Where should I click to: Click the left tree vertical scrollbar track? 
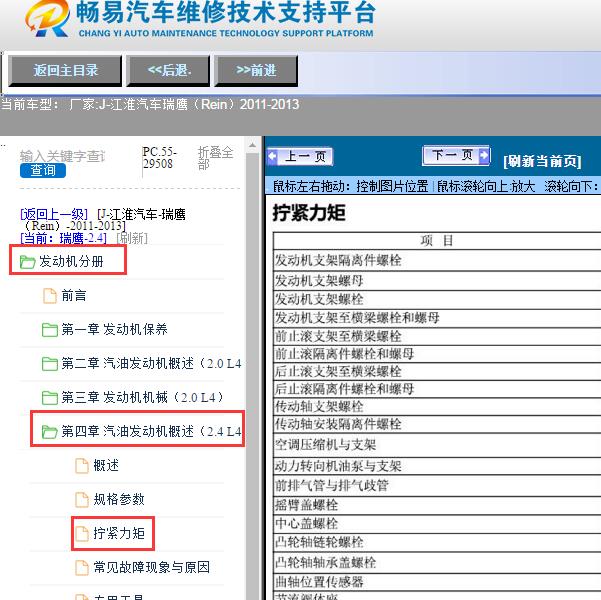252,376
